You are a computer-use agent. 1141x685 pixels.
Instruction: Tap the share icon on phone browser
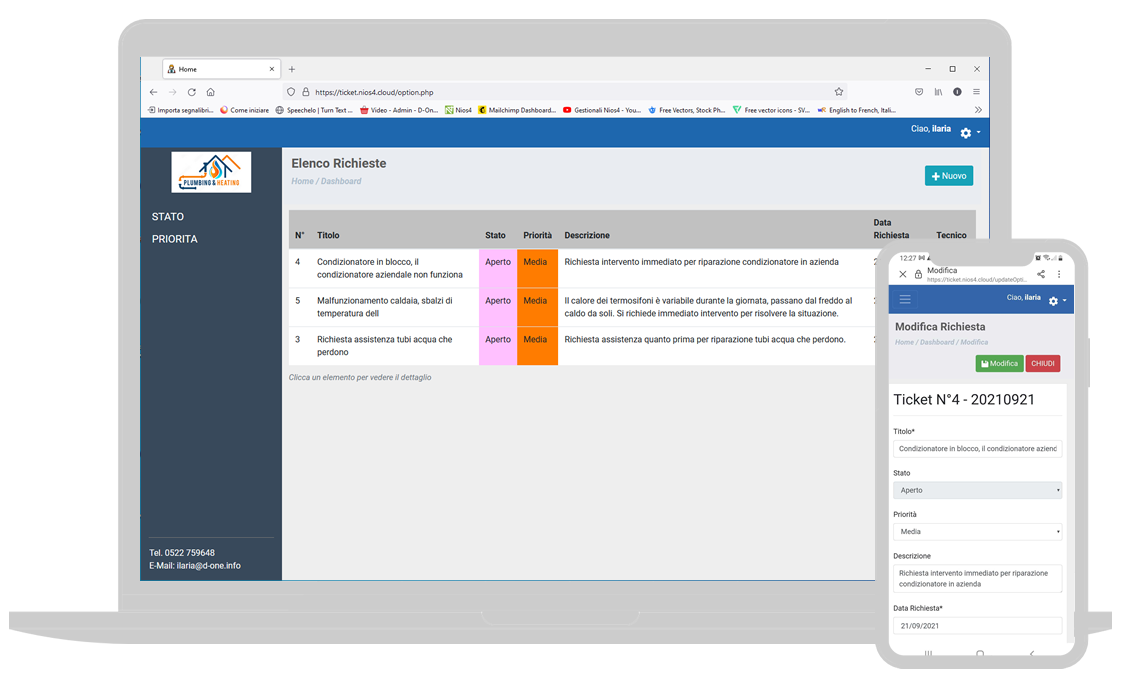coord(1041,274)
